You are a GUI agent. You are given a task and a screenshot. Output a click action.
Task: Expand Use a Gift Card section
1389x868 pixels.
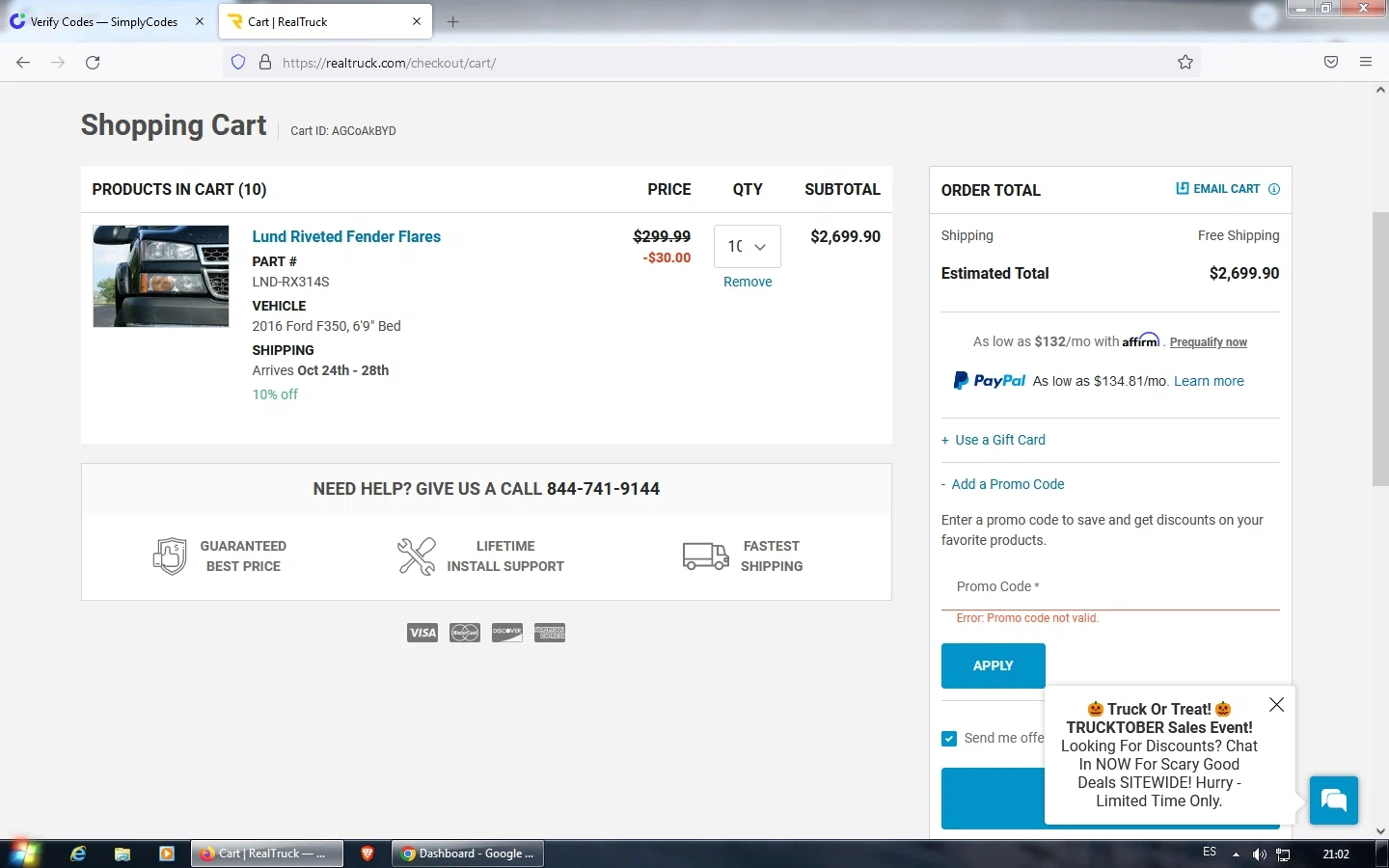pyautogui.click(x=994, y=440)
